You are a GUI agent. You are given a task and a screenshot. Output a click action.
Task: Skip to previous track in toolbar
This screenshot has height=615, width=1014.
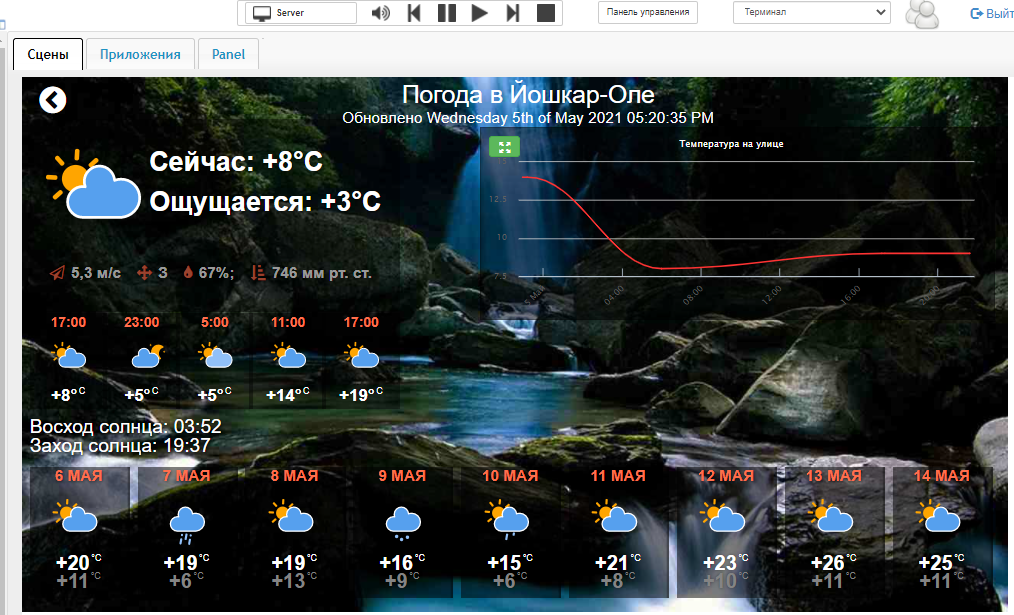[x=414, y=13]
